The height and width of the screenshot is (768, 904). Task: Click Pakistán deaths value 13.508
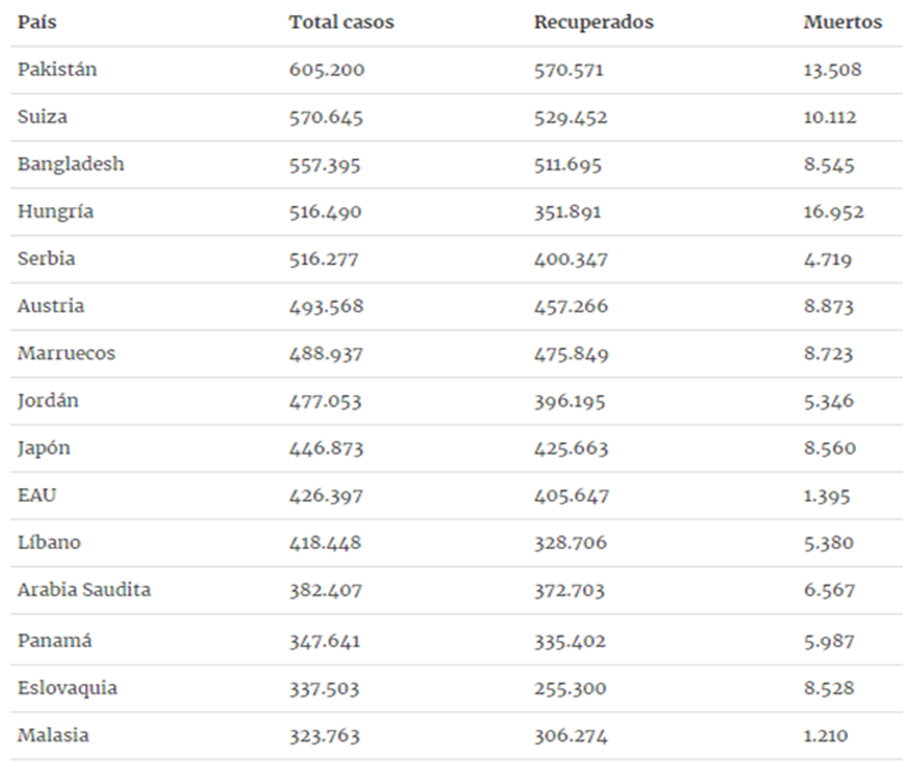[833, 69]
